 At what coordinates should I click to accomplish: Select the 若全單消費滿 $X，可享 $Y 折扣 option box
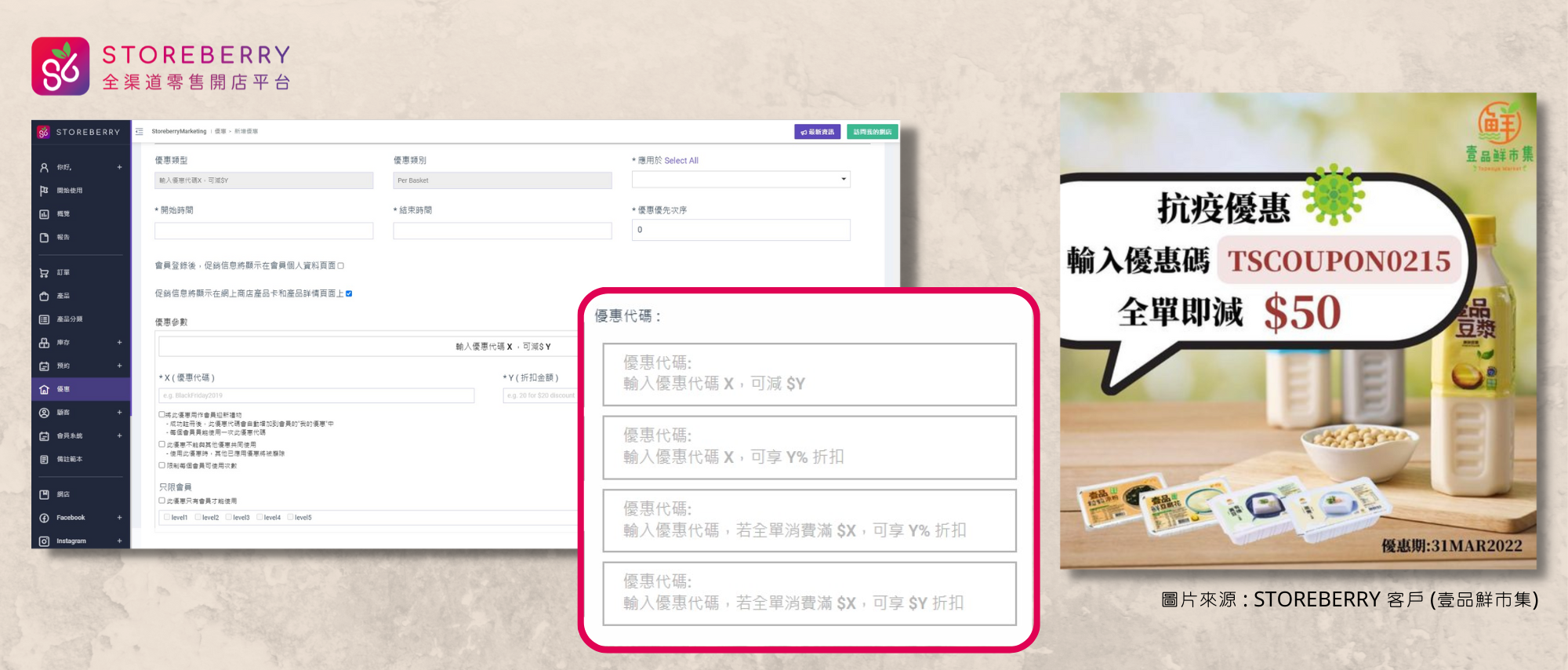(x=809, y=593)
